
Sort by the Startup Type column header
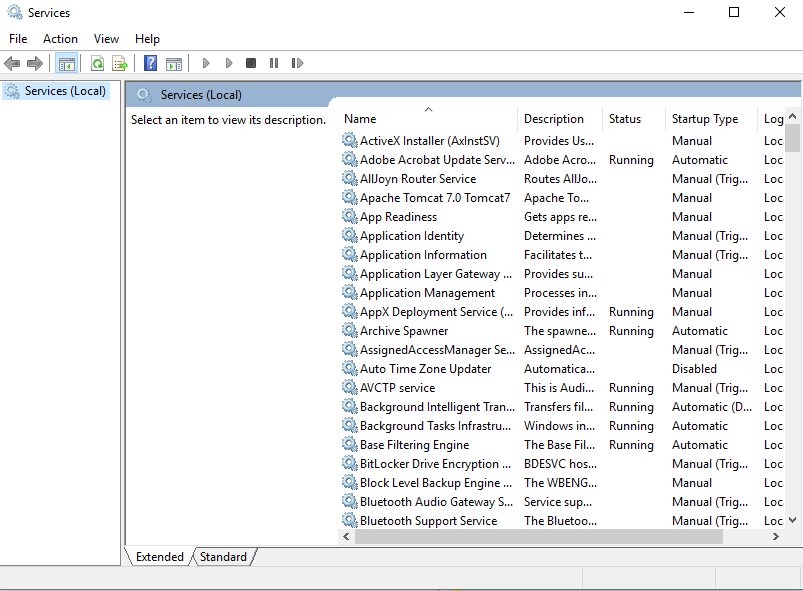point(711,119)
